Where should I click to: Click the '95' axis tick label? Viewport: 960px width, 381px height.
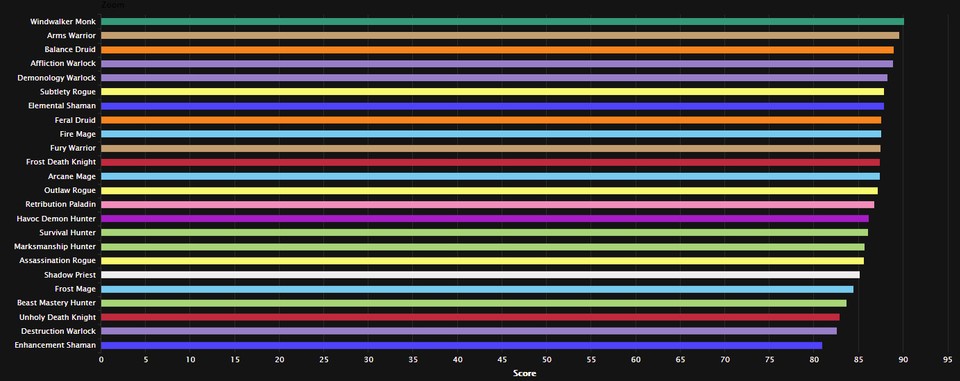tap(948, 360)
